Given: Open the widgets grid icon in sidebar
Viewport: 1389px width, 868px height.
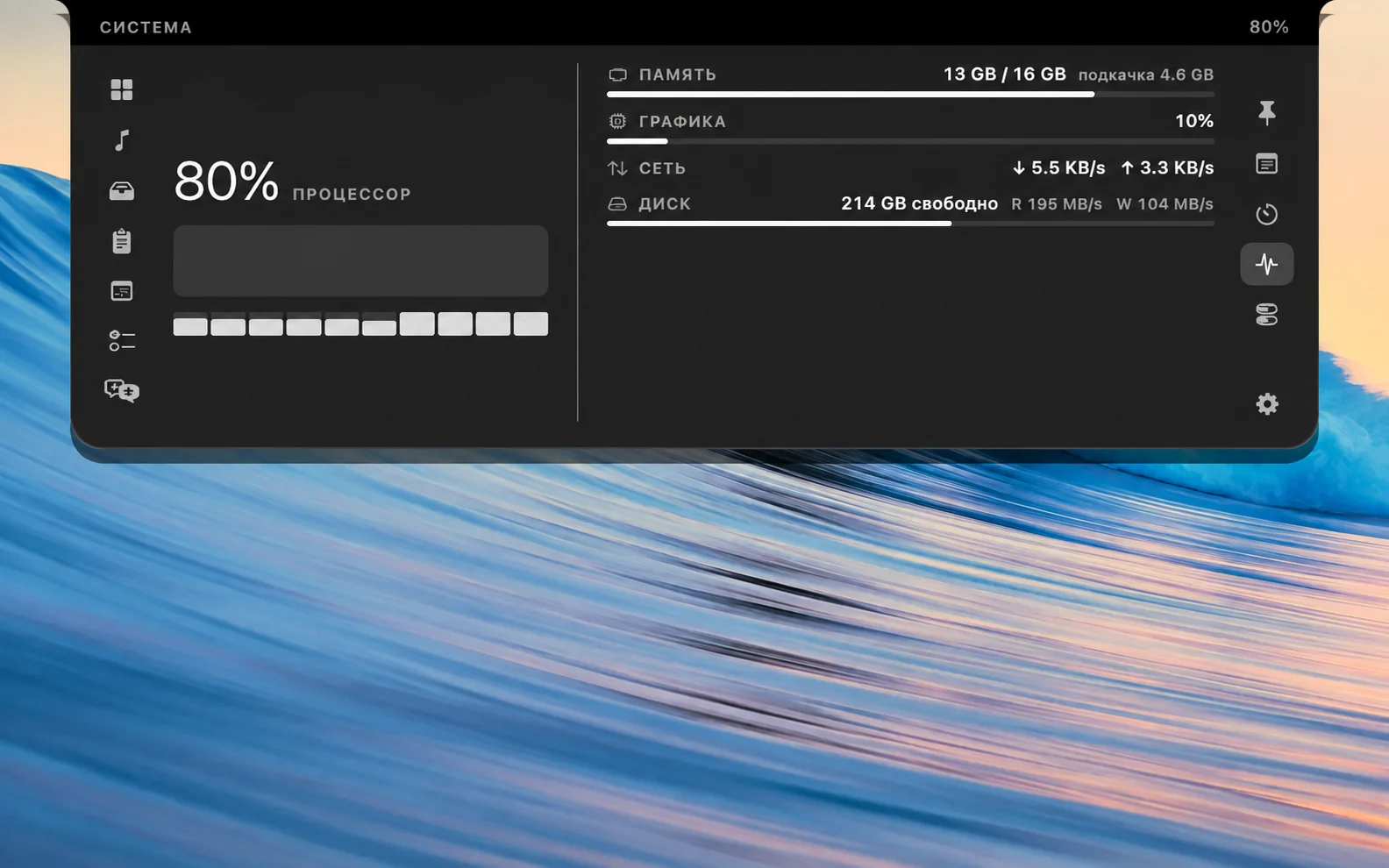Looking at the screenshot, I should point(122,89).
